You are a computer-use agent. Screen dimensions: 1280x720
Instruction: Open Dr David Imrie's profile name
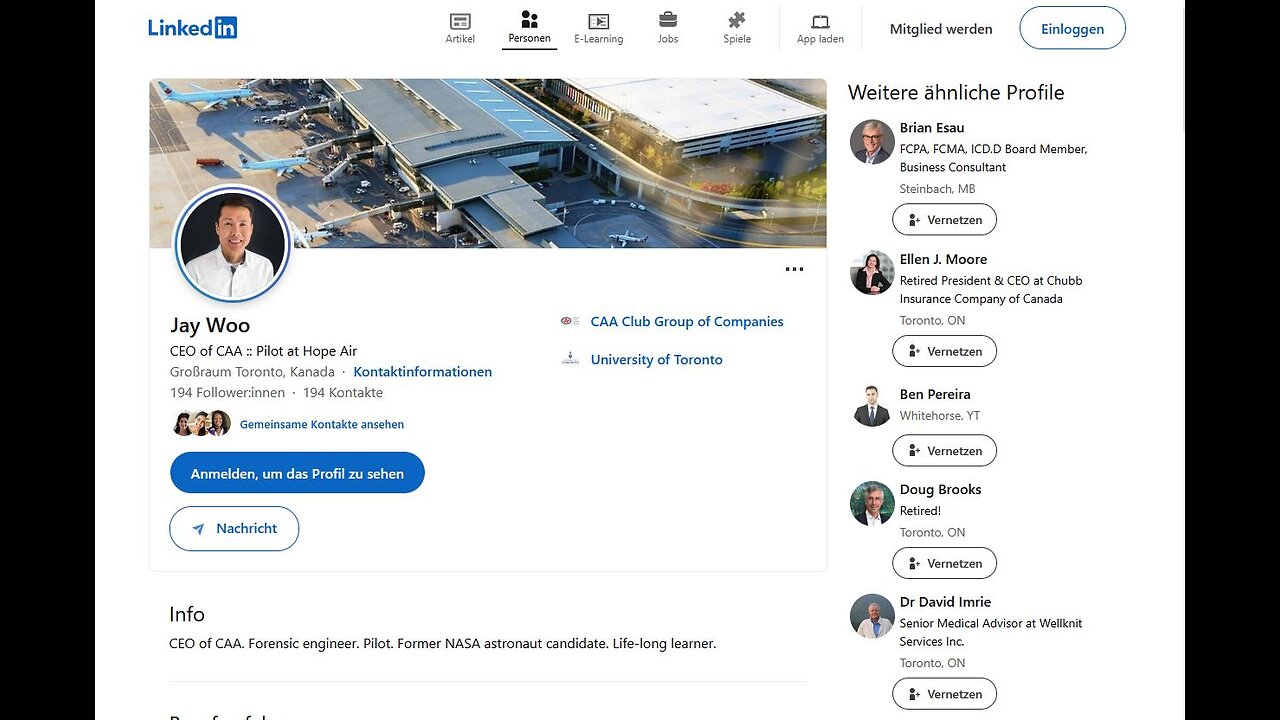[945, 602]
